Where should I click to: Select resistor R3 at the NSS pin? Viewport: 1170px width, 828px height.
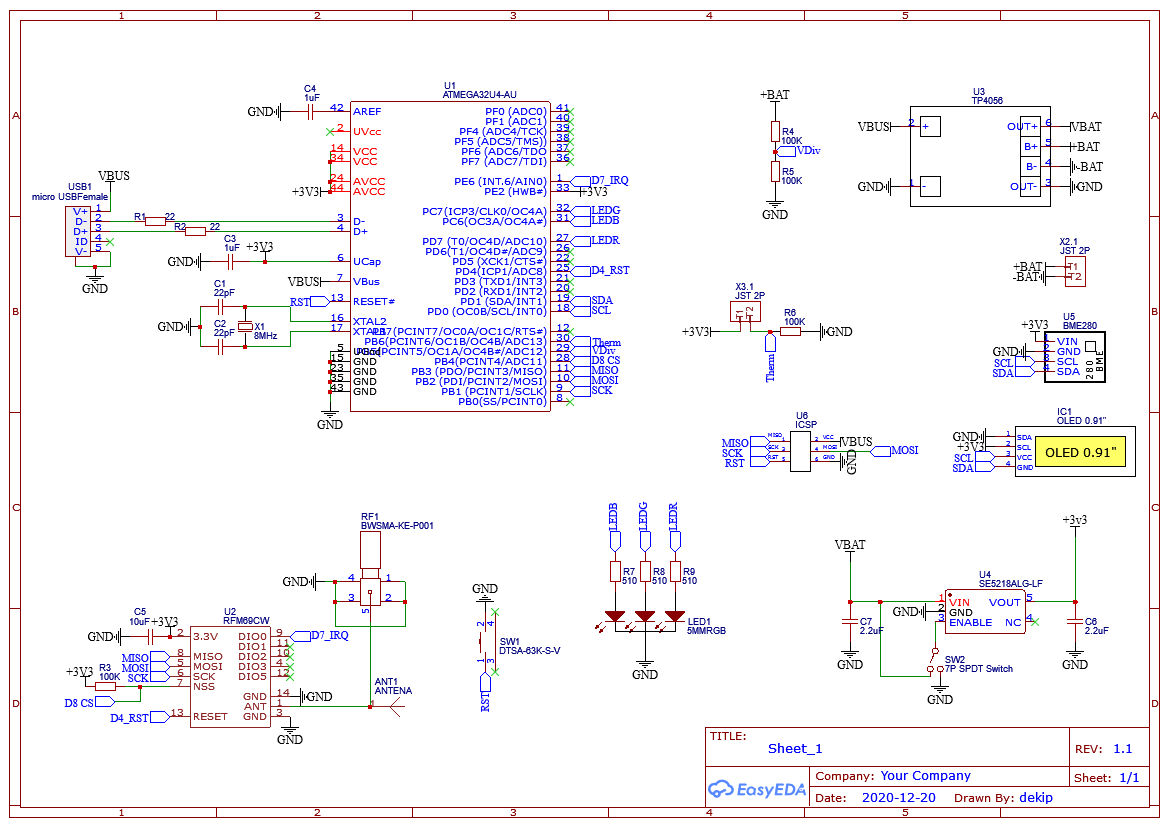105,686
